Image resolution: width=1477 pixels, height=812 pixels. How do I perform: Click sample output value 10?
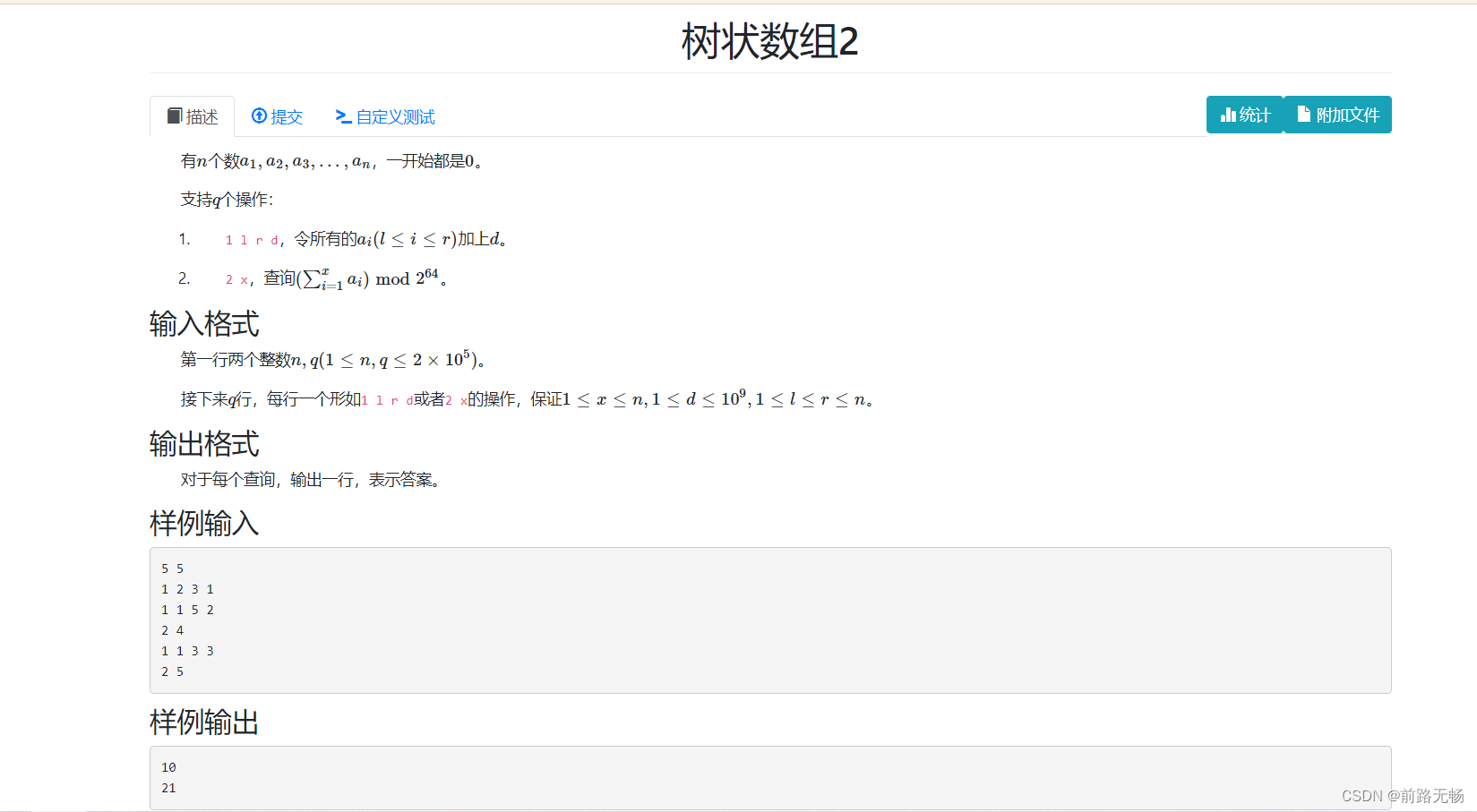point(168,767)
